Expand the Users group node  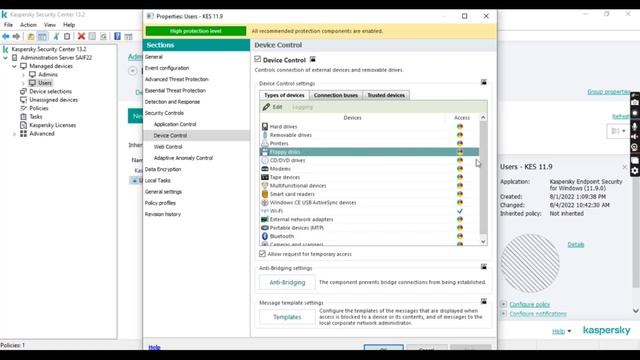[x=23, y=83]
